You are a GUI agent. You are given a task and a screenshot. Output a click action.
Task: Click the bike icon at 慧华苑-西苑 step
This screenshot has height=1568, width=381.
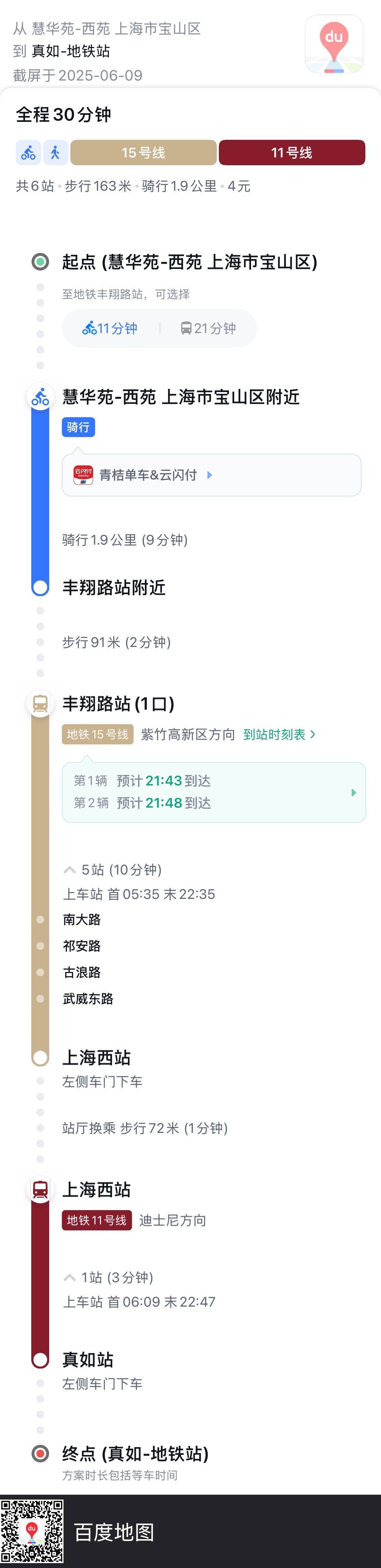(40, 398)
